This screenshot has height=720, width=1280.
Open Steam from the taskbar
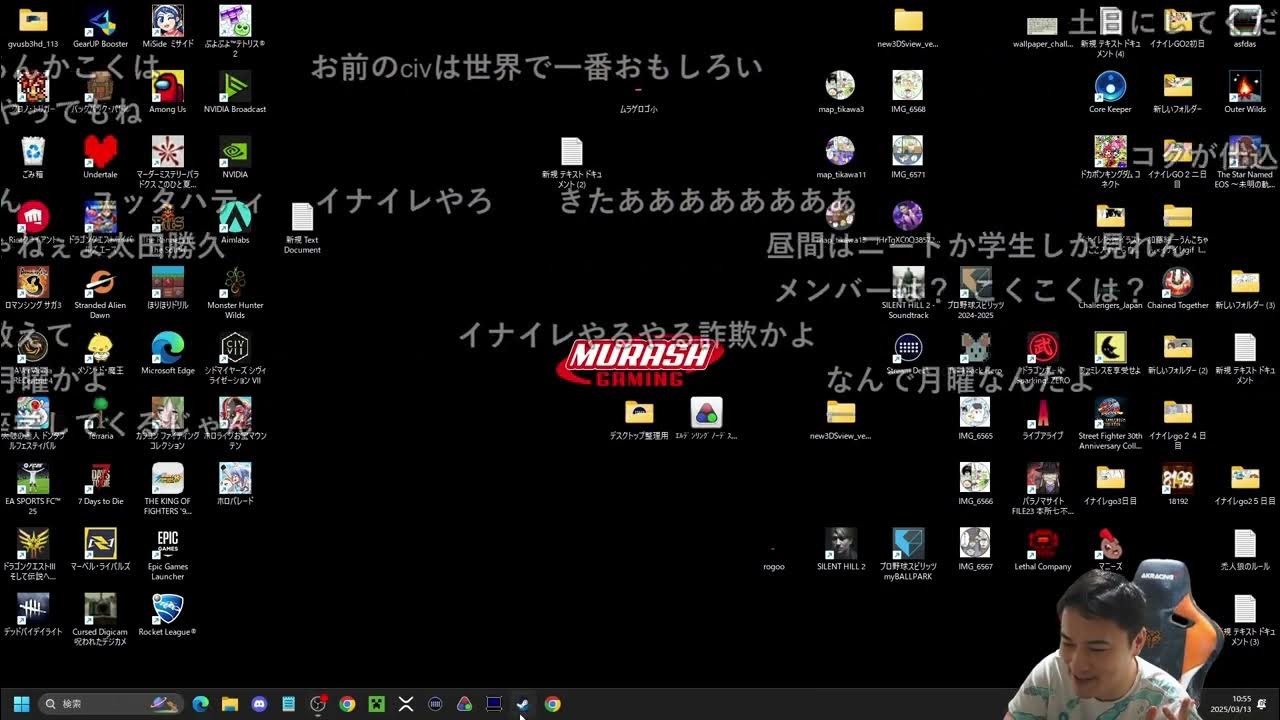(523, 704)
